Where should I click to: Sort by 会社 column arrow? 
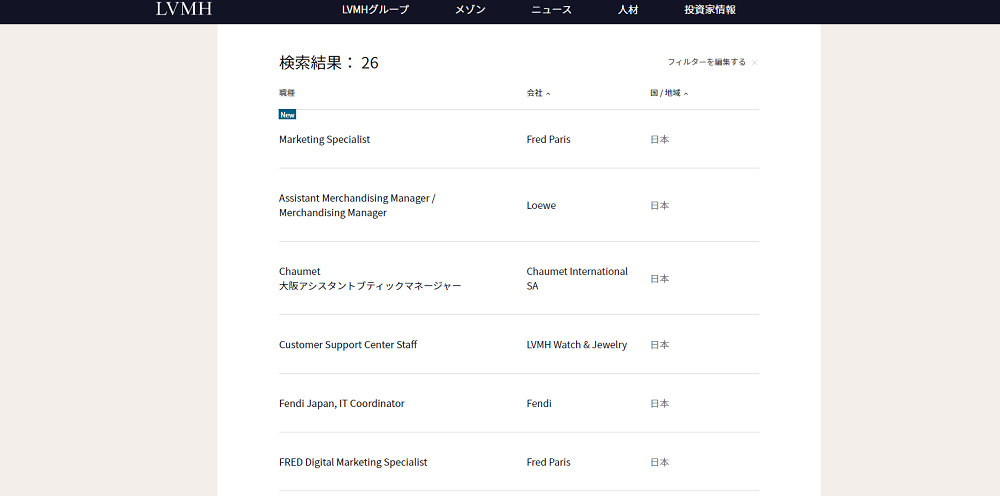(548, 94)
